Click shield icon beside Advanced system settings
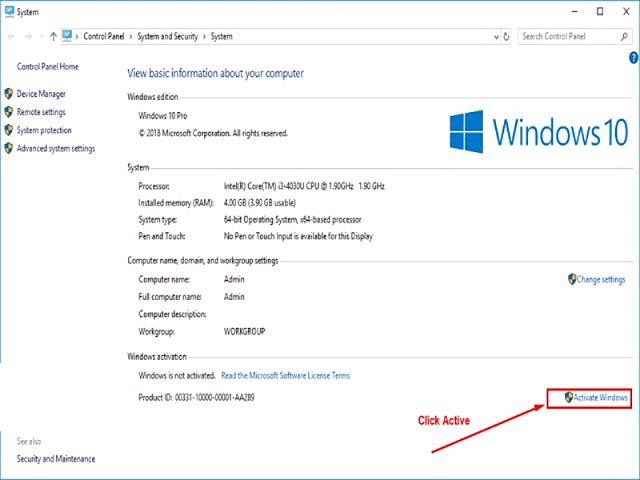 click(9, 148)
